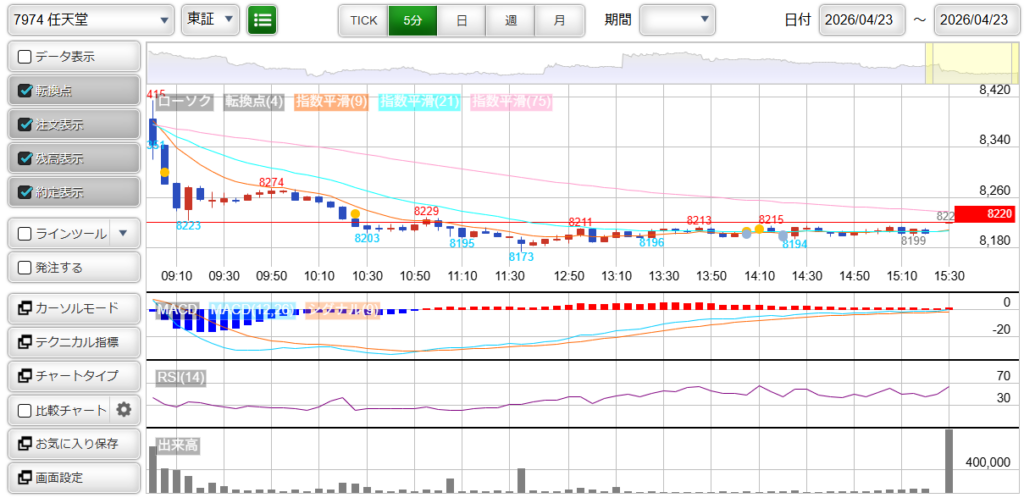Screen dimensions: 1024x498
Task: Click the orange 指数平滑(9) legend label
Action: pyautogui.click(x=332, y=101)
